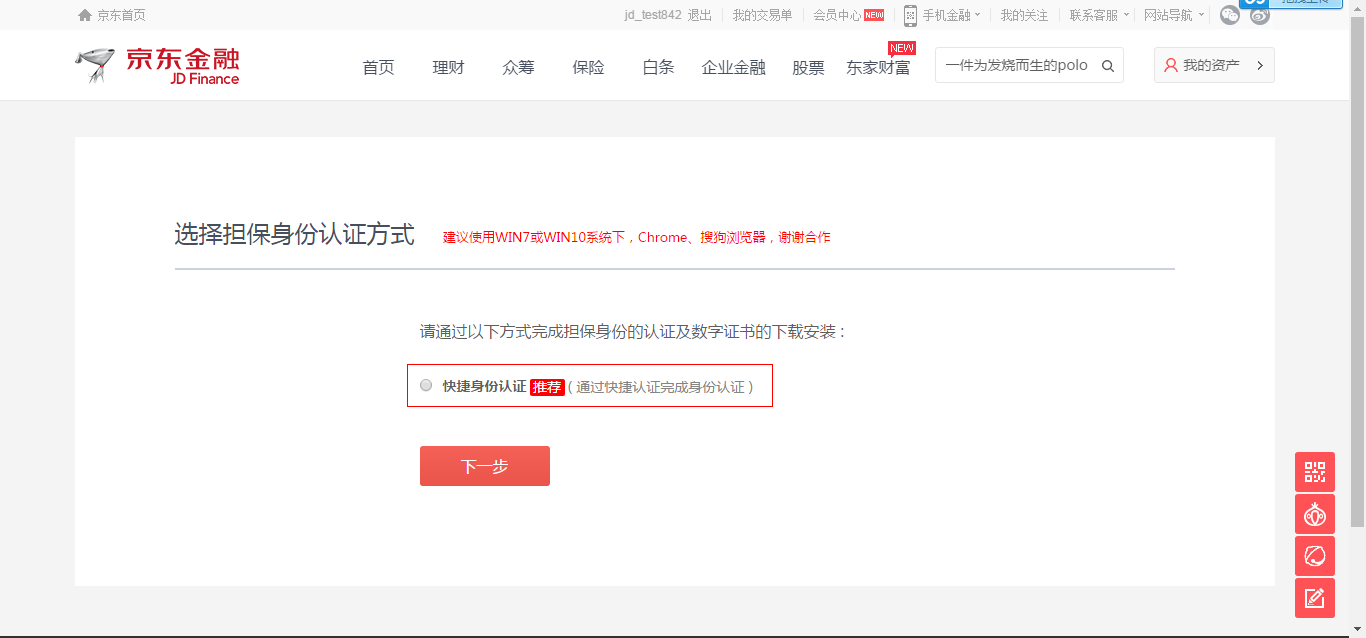Go to the 白条 navigation tab
Image resolution: width=1366 pixels, height=638 pixels.
pos(658,67)
